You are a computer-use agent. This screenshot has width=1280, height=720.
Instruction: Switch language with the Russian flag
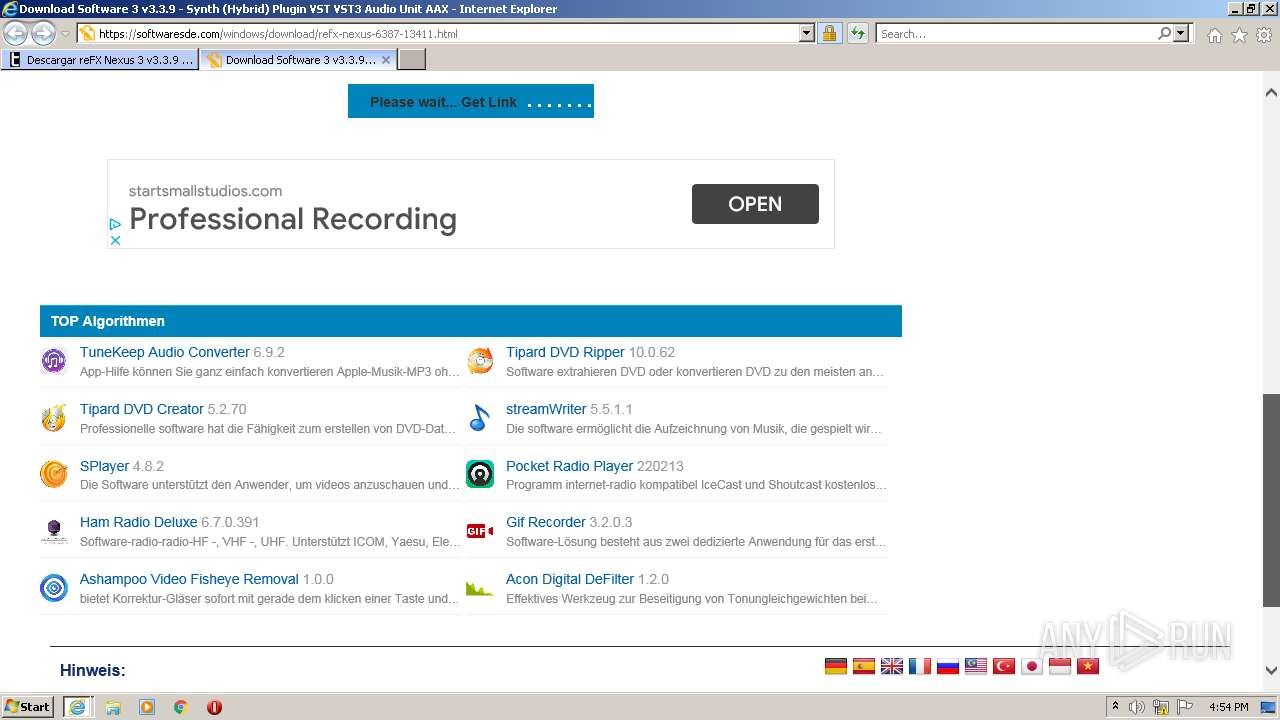[948, 666]
